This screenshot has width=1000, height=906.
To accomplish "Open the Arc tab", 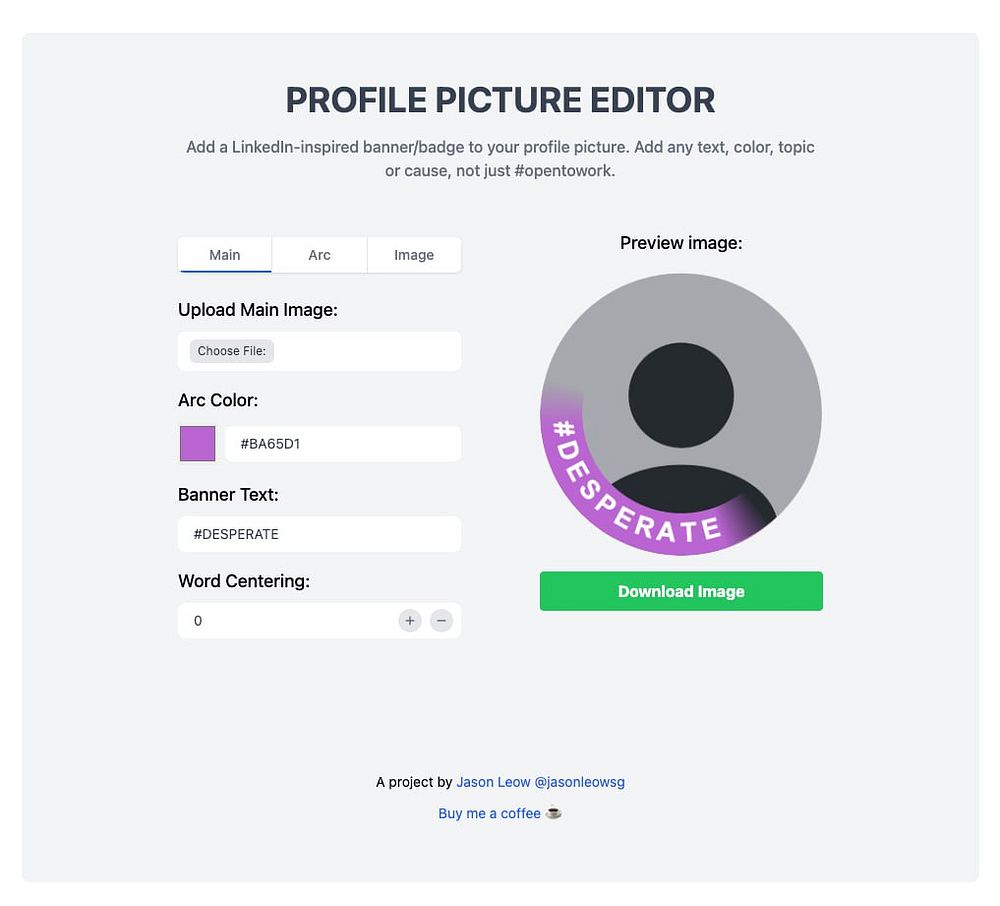I will coord(319,255).
